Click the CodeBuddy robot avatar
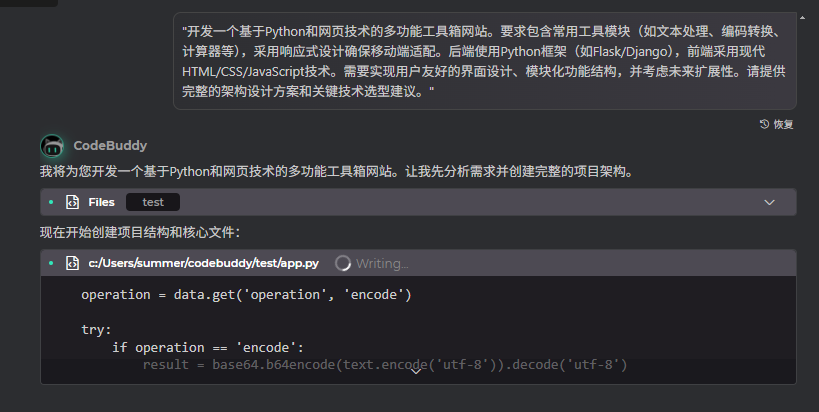819x412 pixels. tap(53, 145)
